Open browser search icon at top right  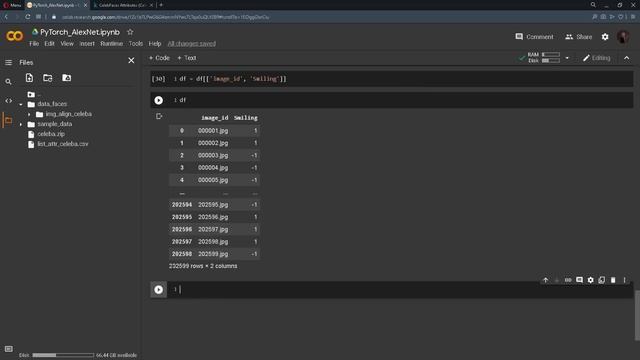click(593, 5)
